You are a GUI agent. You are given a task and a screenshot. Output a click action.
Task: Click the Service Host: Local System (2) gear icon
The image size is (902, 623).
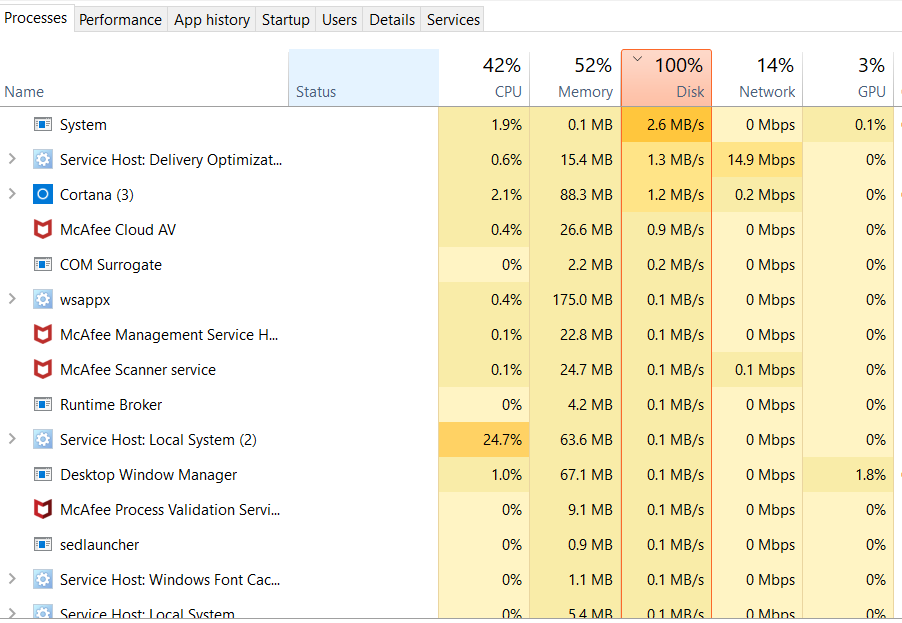point(43,439)
